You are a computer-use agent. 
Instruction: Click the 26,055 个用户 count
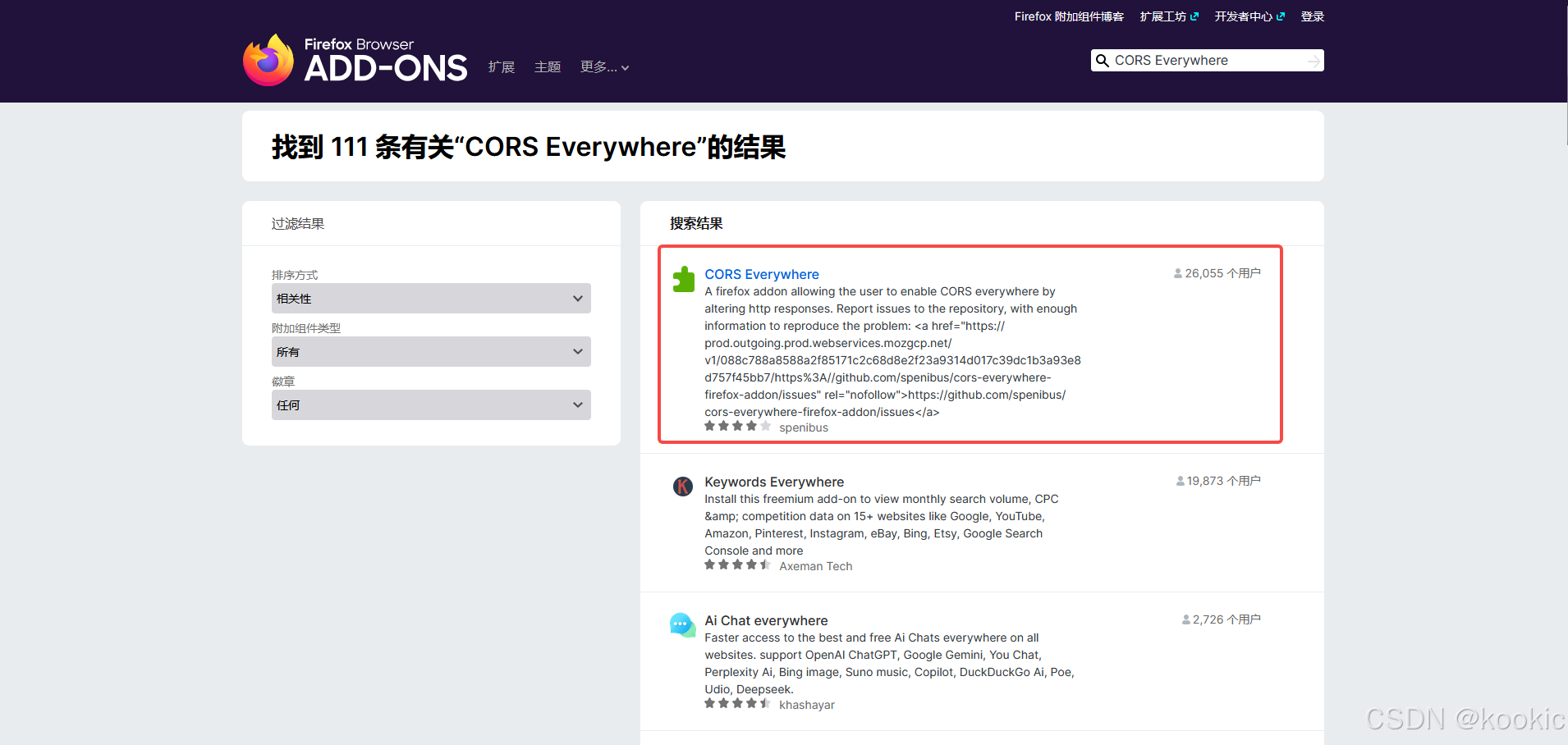point(1223,273)
